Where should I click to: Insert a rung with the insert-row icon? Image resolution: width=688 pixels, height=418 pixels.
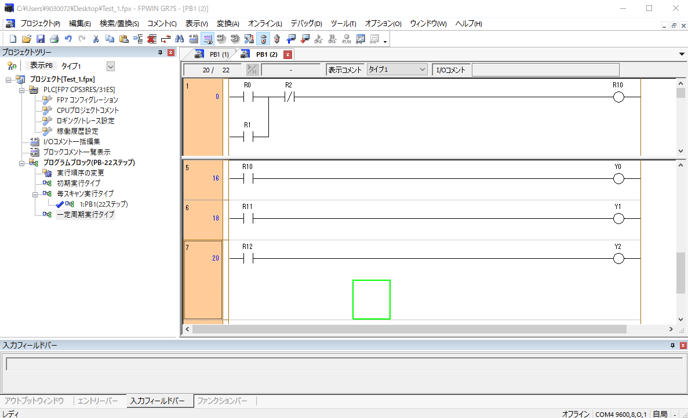pyautogui.click(x=138, y=39)
